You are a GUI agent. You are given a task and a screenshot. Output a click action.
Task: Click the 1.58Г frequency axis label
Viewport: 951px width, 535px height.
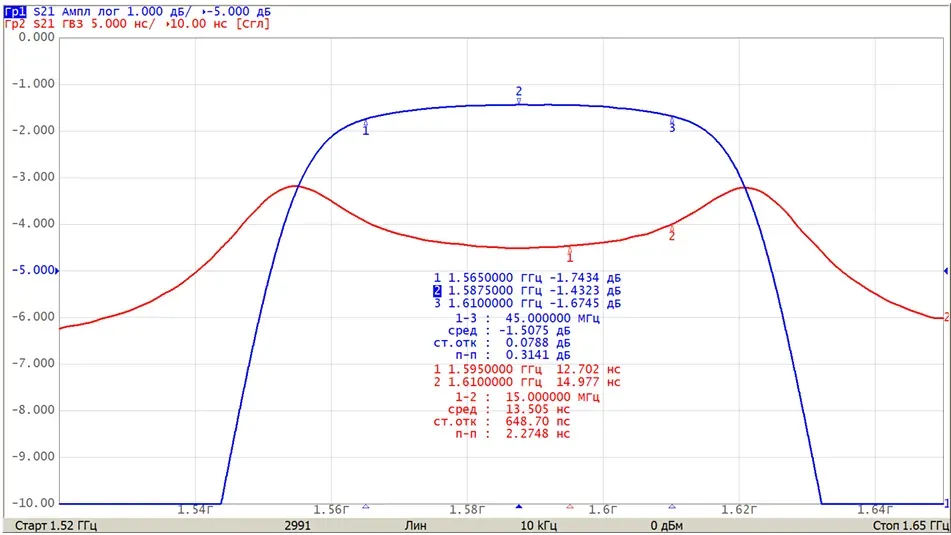(x=467, y=510)
